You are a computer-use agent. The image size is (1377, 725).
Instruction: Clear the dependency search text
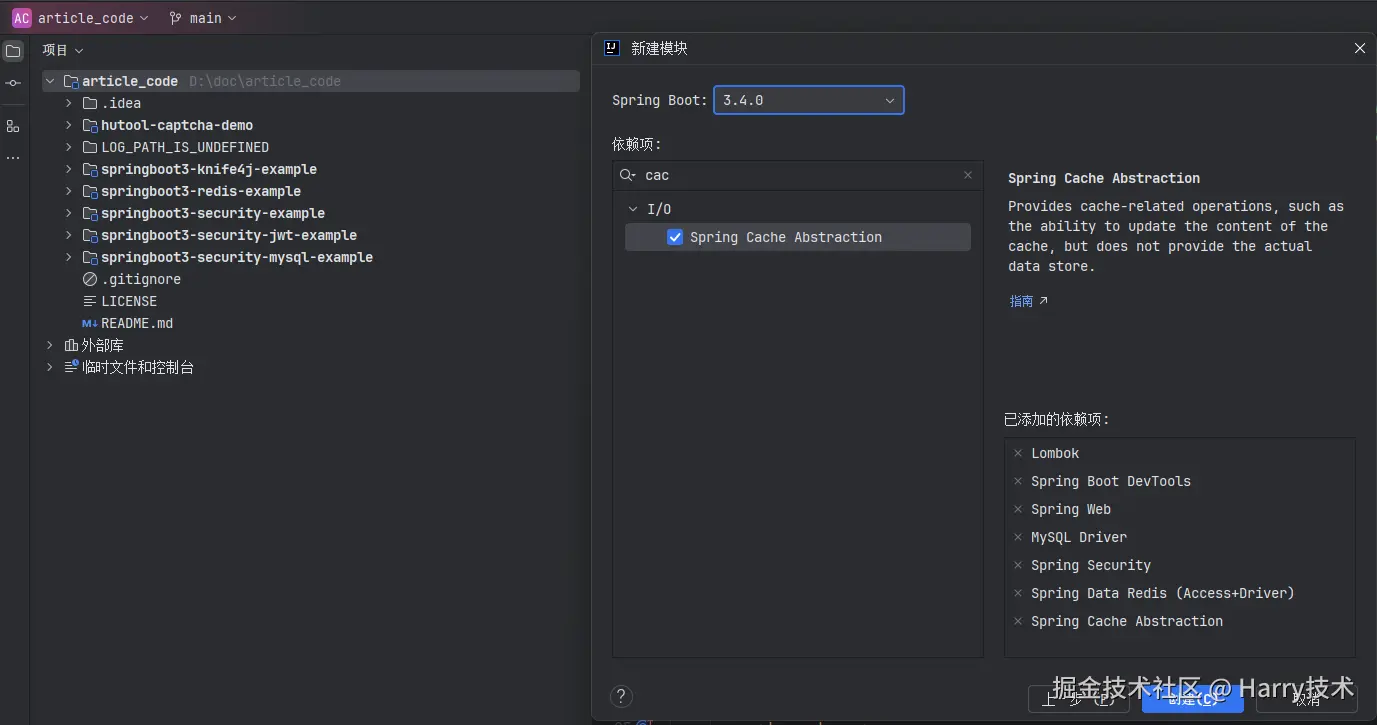click(x=967, y=175)
